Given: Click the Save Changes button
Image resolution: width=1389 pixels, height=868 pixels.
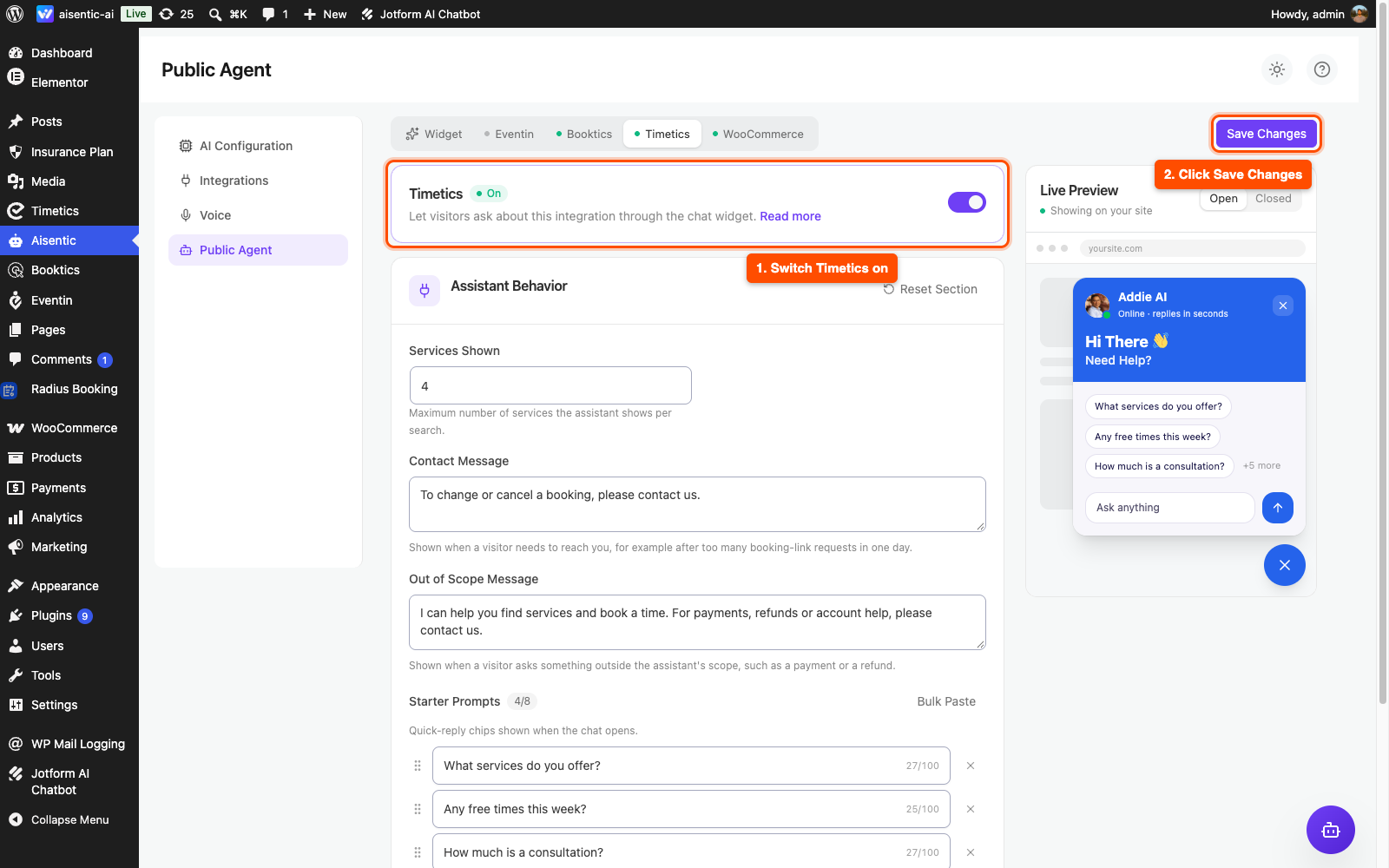Looking at the screenshot, I should coord(1266,134).
